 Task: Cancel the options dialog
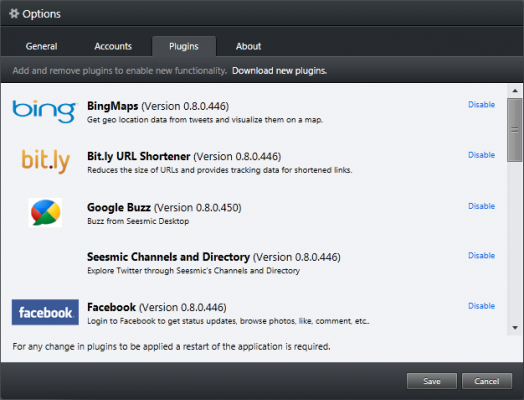click(x=487, y=381)
